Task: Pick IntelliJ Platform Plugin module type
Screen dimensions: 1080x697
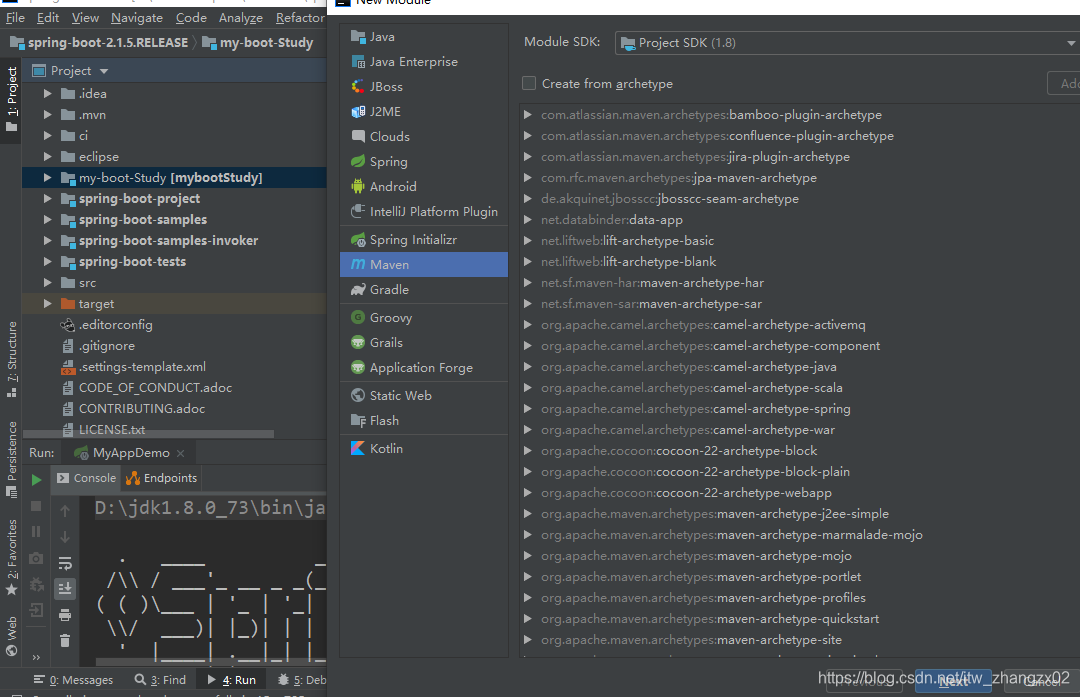Action: [424, 211]
